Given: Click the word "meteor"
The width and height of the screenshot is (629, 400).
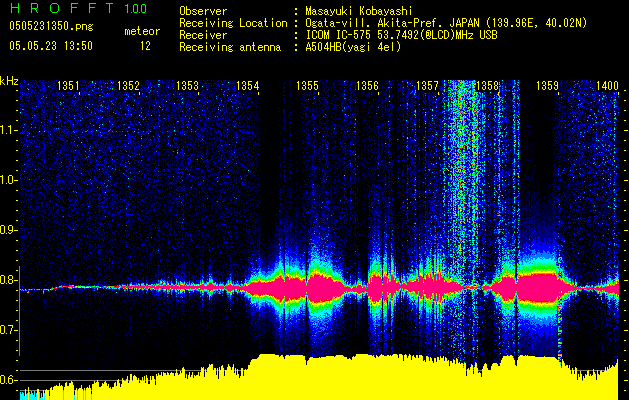Looking at the screenshot, I should (142, 31).
